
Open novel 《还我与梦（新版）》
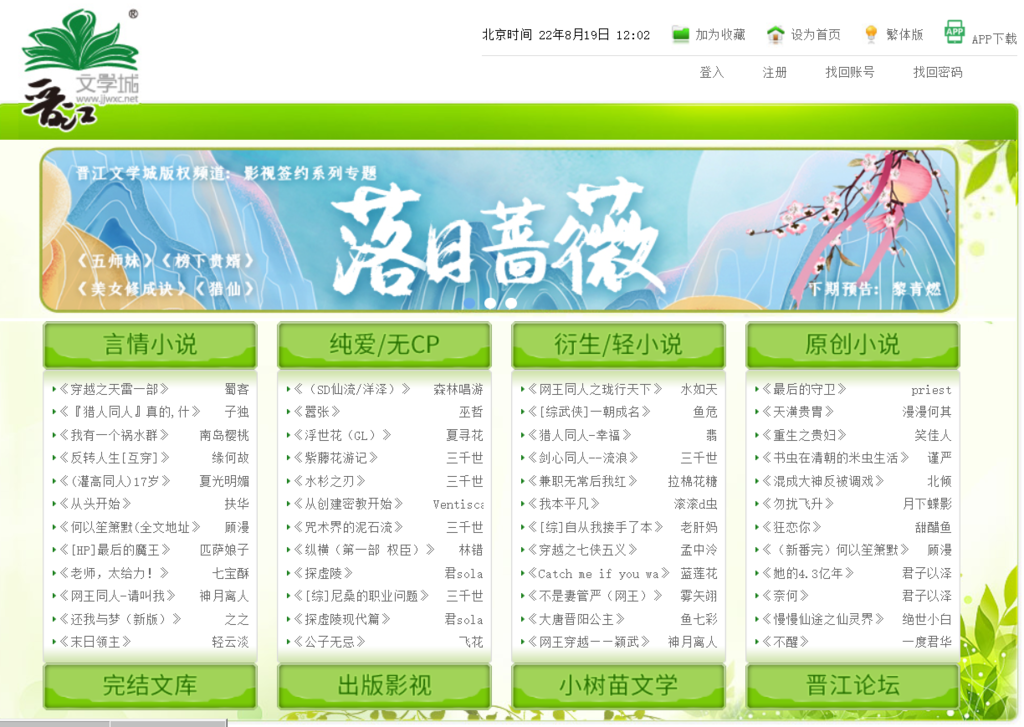coord(120,619)
